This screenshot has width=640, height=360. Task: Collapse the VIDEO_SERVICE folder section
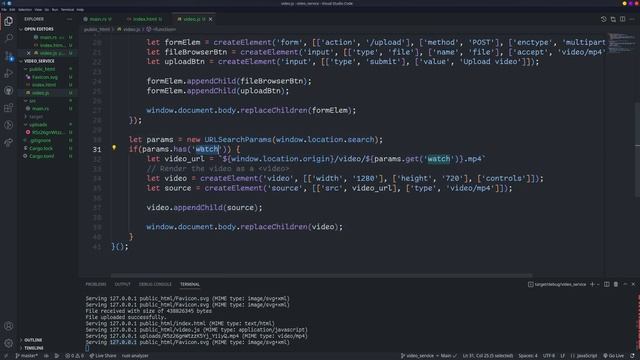coord(39,61)
